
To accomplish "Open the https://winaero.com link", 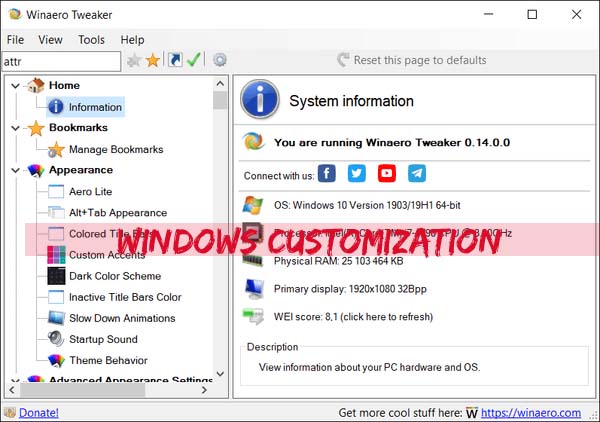I will pos(531,413).
